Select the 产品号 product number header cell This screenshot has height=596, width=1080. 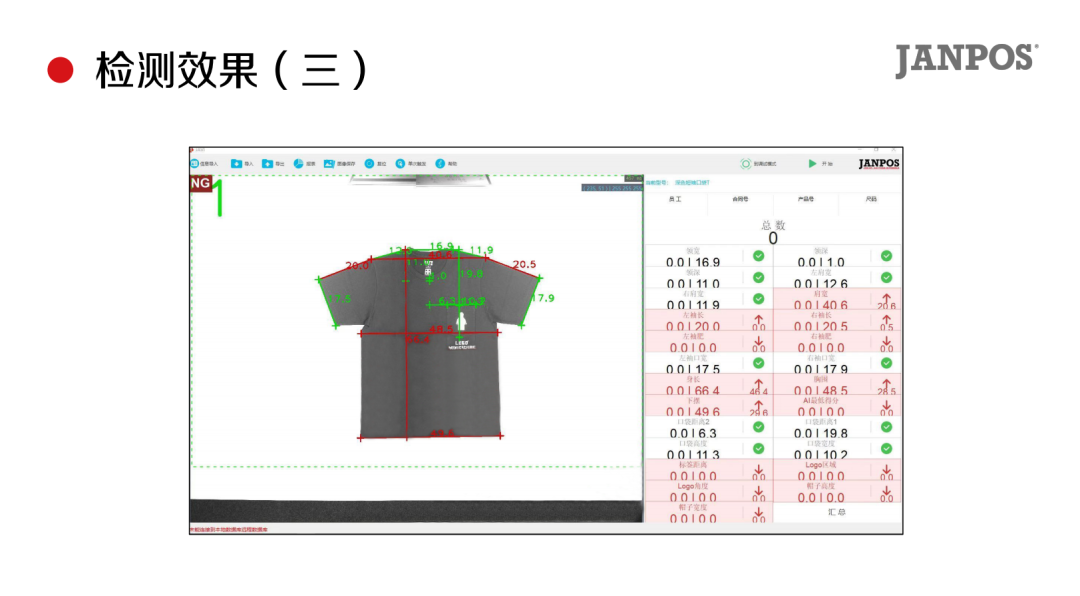(806, 199)
